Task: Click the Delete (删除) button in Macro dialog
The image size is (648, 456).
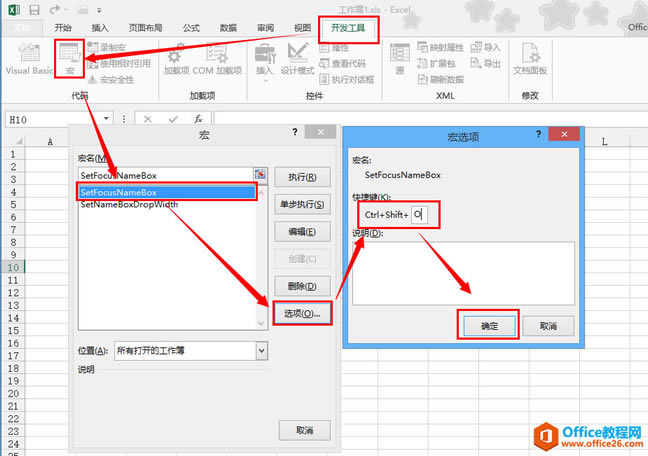Action: point(303,286)
